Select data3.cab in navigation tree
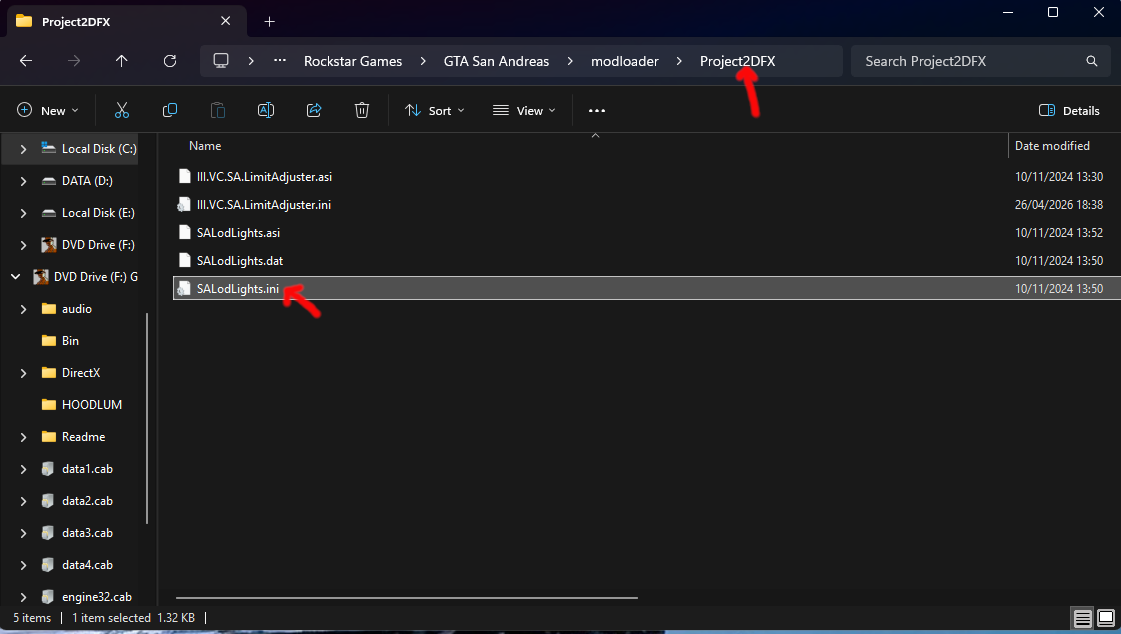Image resolution: width=1121 pixels, height=634 pixels. pyautogui.click(x=87, y=533)
